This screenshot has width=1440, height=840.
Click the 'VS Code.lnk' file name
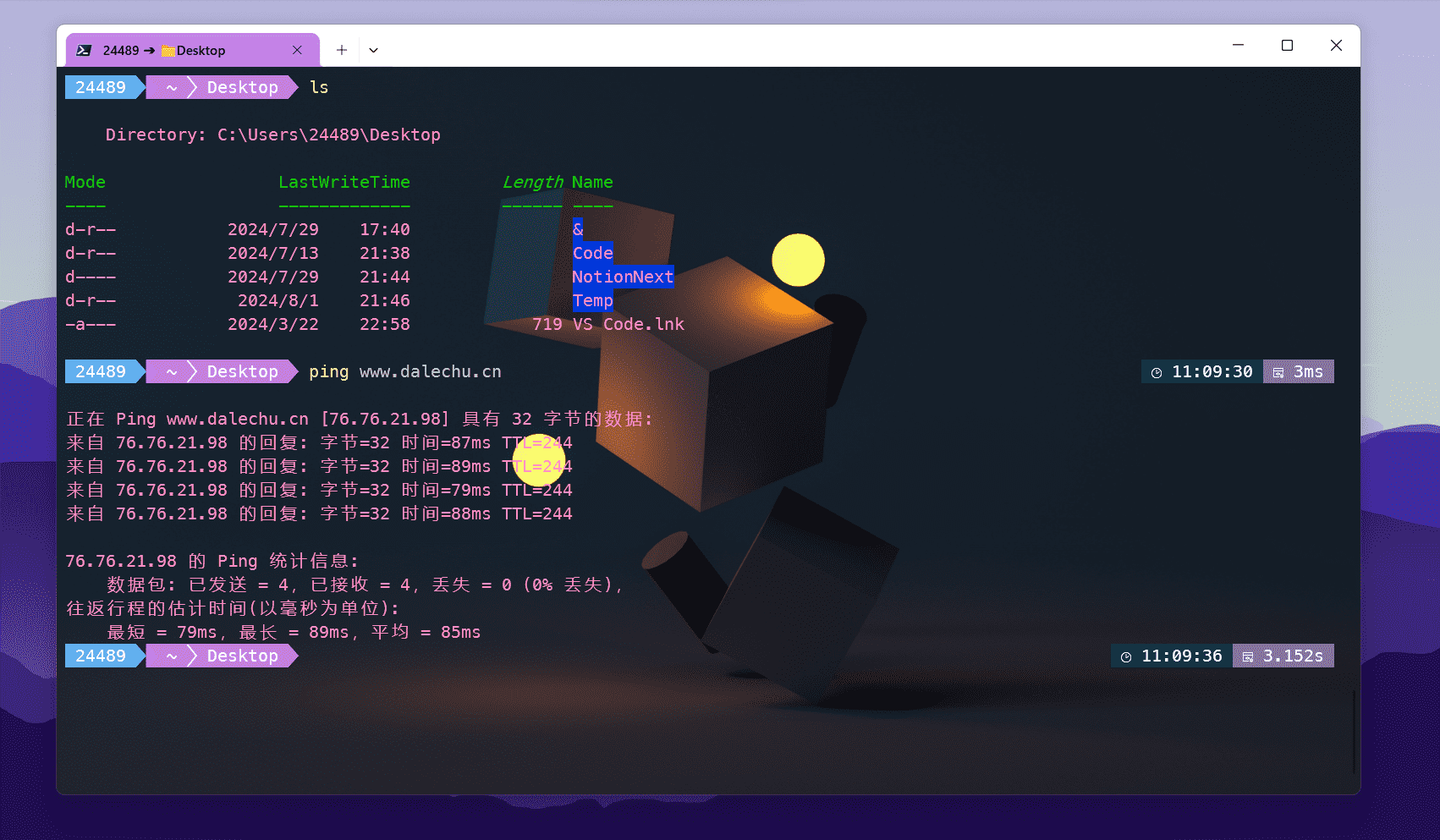click(629, 324)
